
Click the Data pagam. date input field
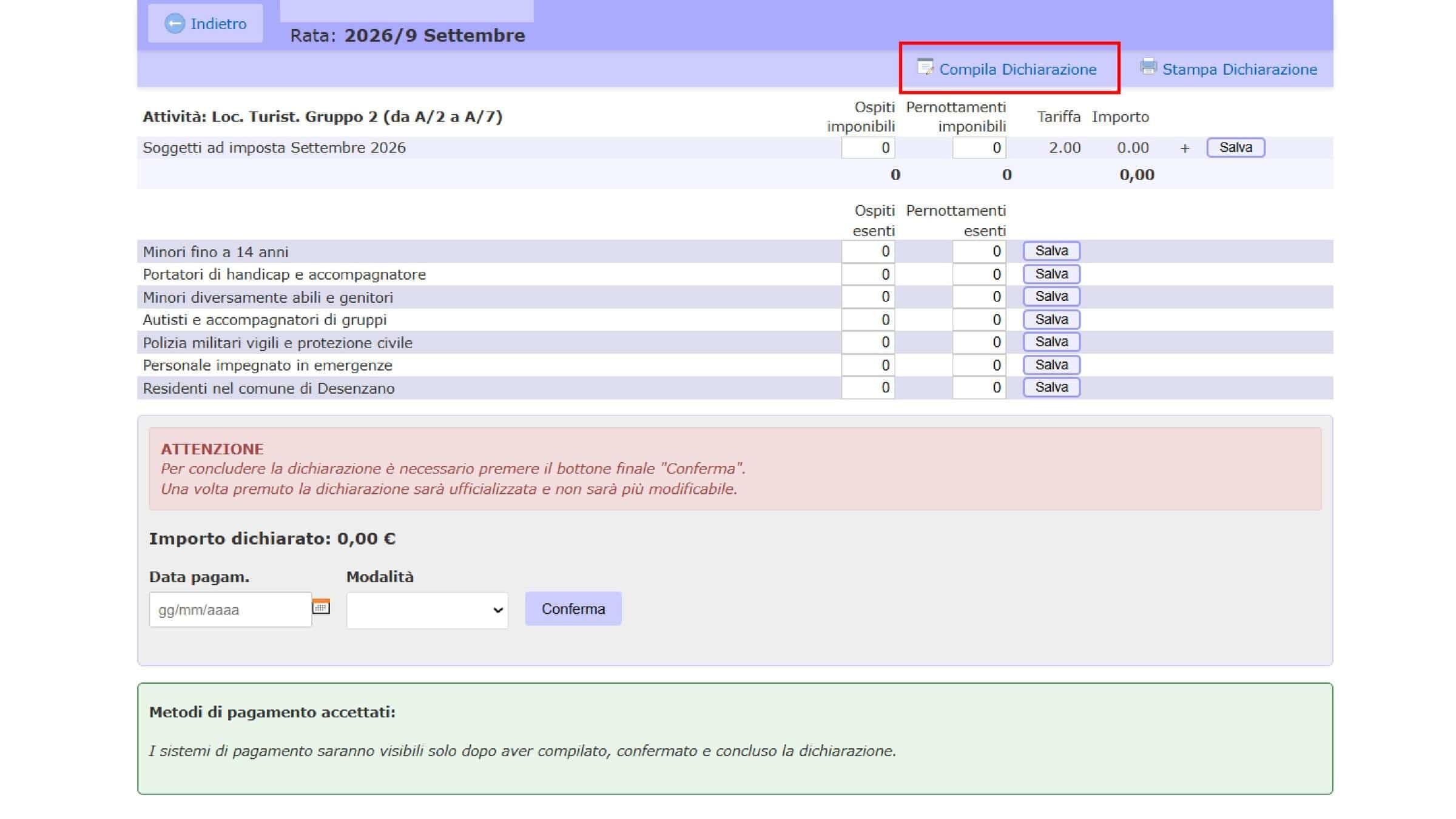[231, 610]
